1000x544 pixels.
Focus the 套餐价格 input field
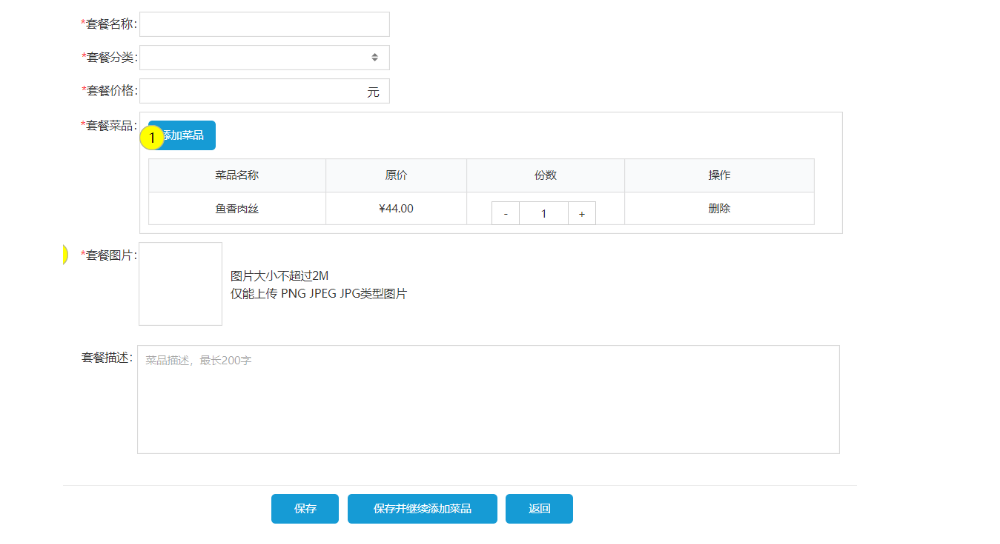(x=264, y=91)
